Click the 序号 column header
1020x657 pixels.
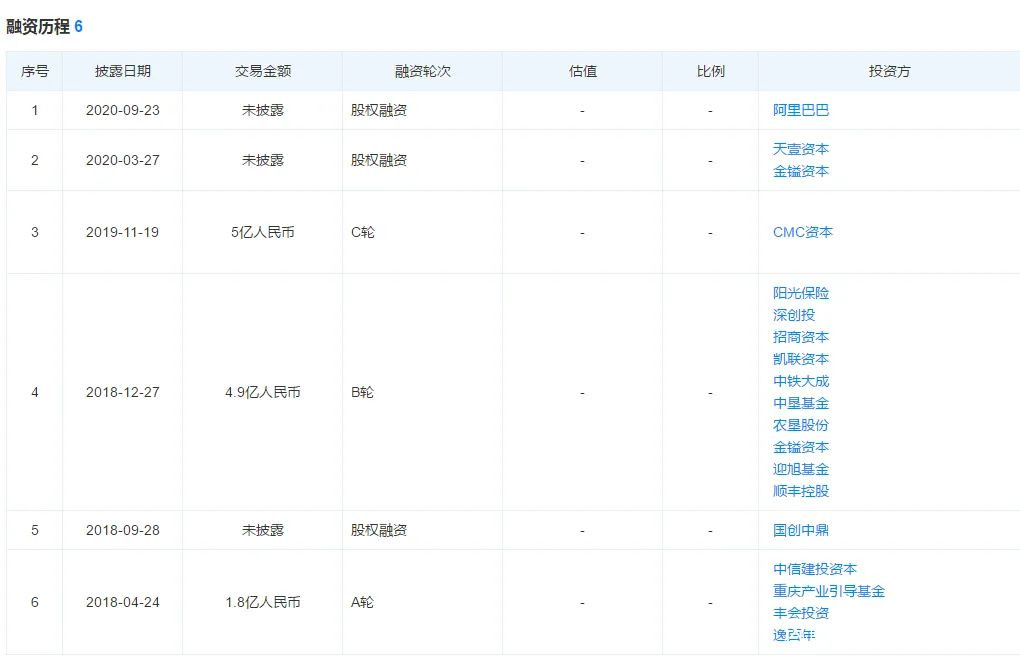(x=34, y=72)
